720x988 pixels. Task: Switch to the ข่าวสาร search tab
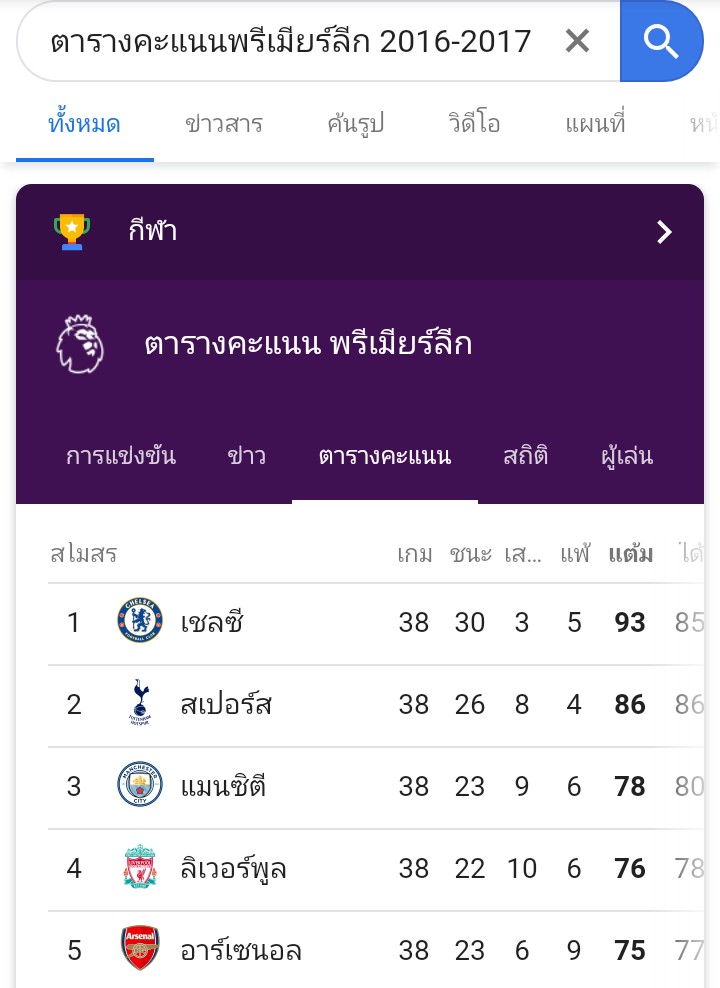tap(224, 124)
